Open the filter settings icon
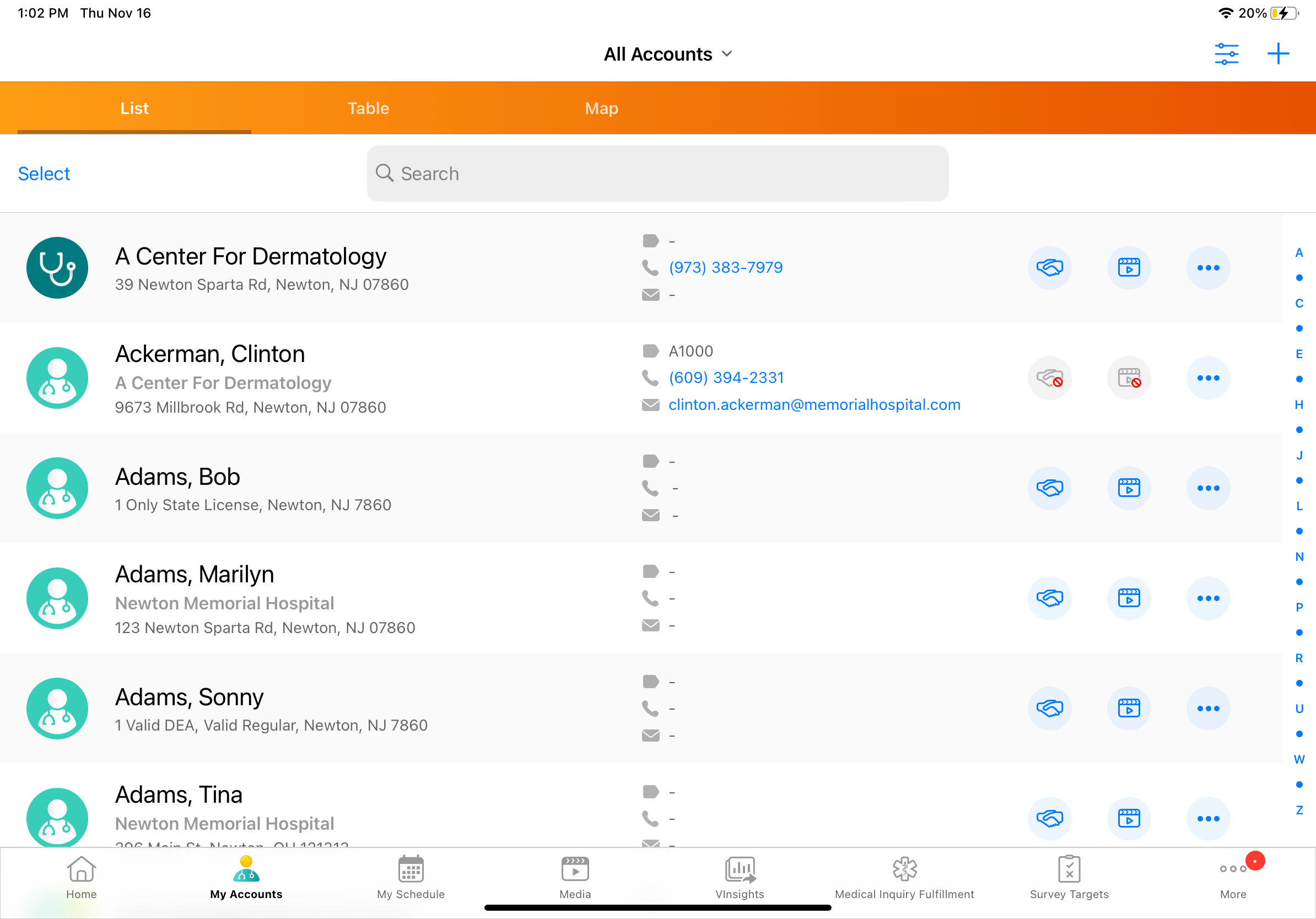 click(1227, 53)
